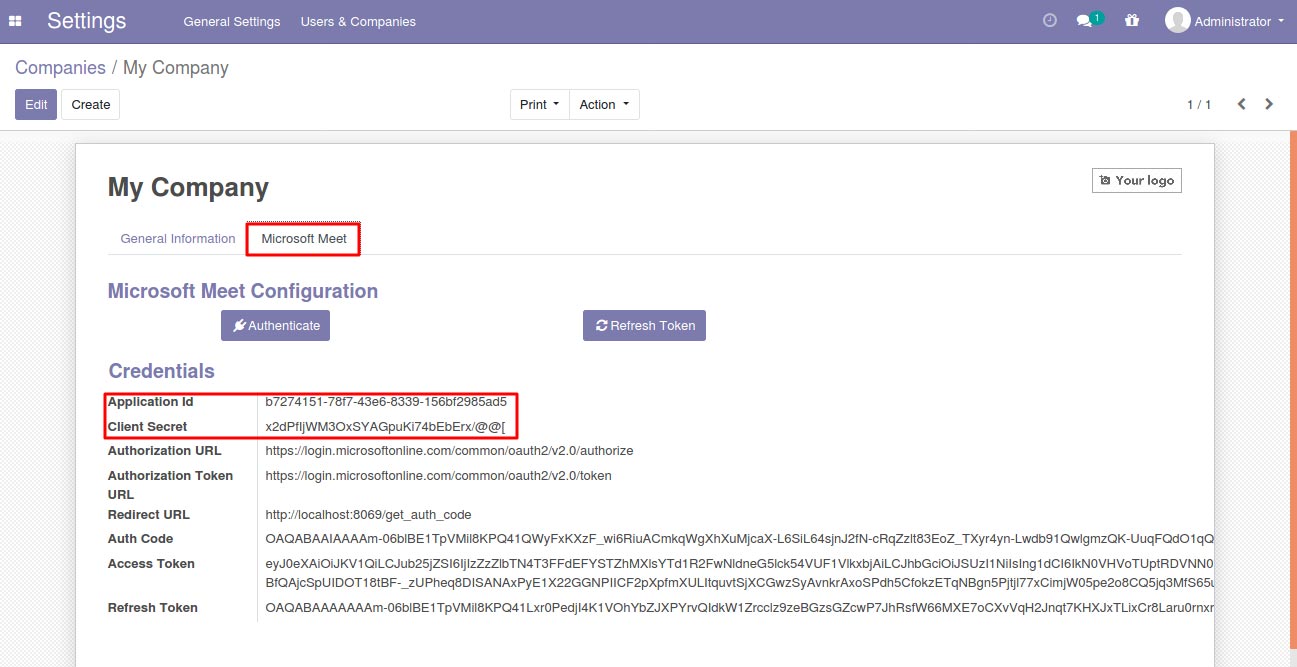Open the Users & Companies menu

point(358,21)
